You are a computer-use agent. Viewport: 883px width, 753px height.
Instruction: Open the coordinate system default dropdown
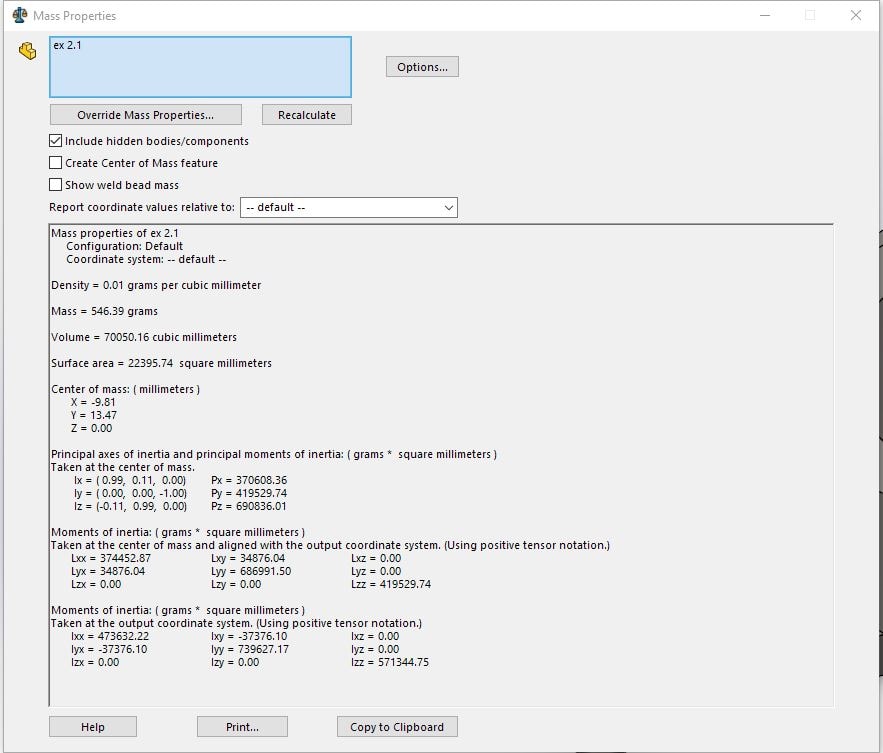pos(349,207)
